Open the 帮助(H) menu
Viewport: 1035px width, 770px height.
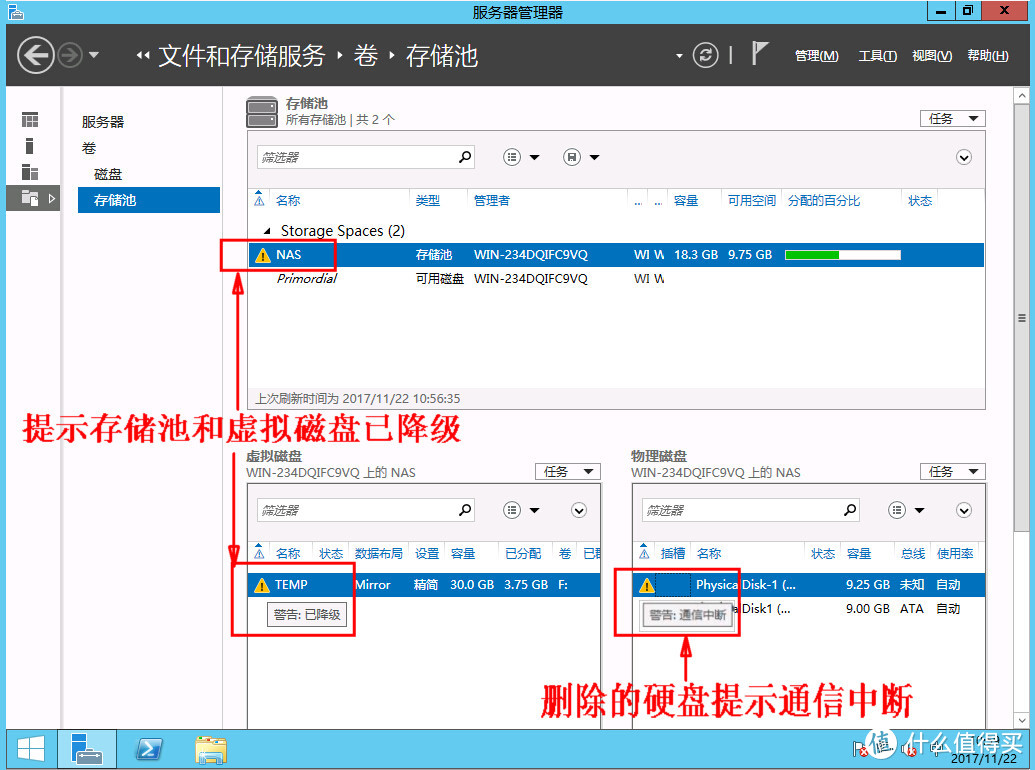click(x=987, y=55)
